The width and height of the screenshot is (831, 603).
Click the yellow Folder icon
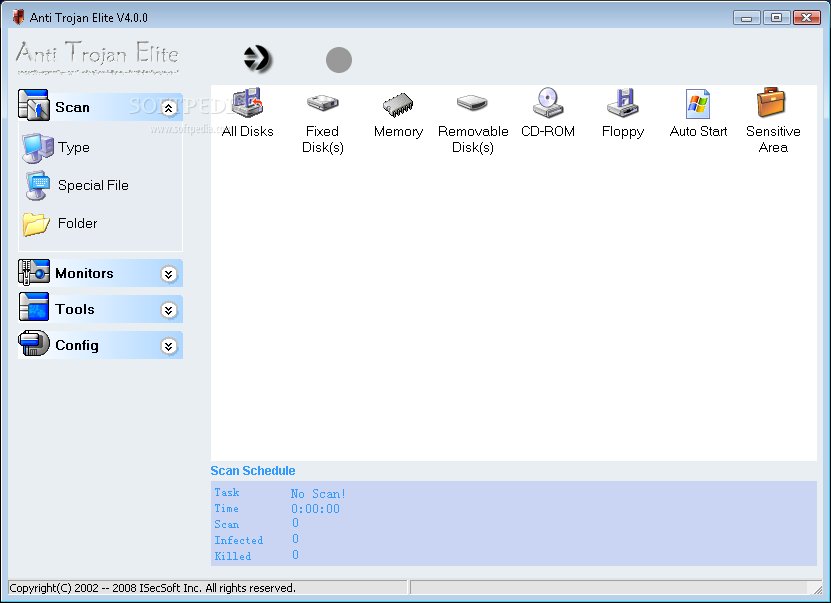(36, 224)
